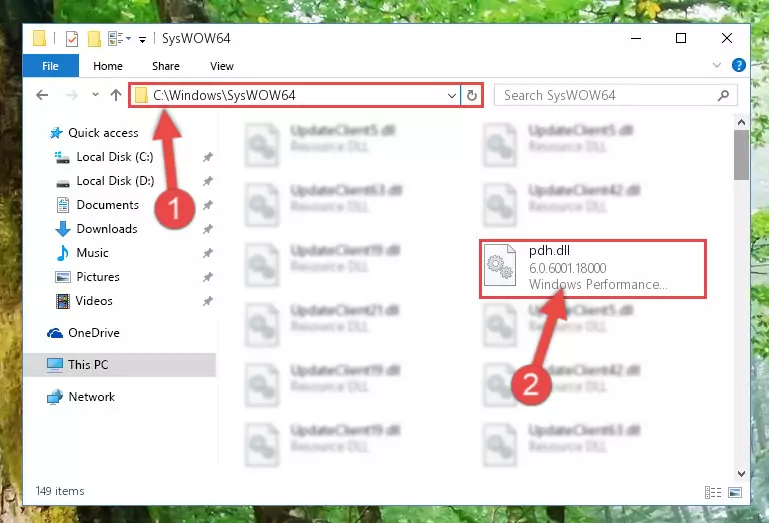Click the New Folder quick access icon
Viewport: 769px width, 523px height.
94,38
